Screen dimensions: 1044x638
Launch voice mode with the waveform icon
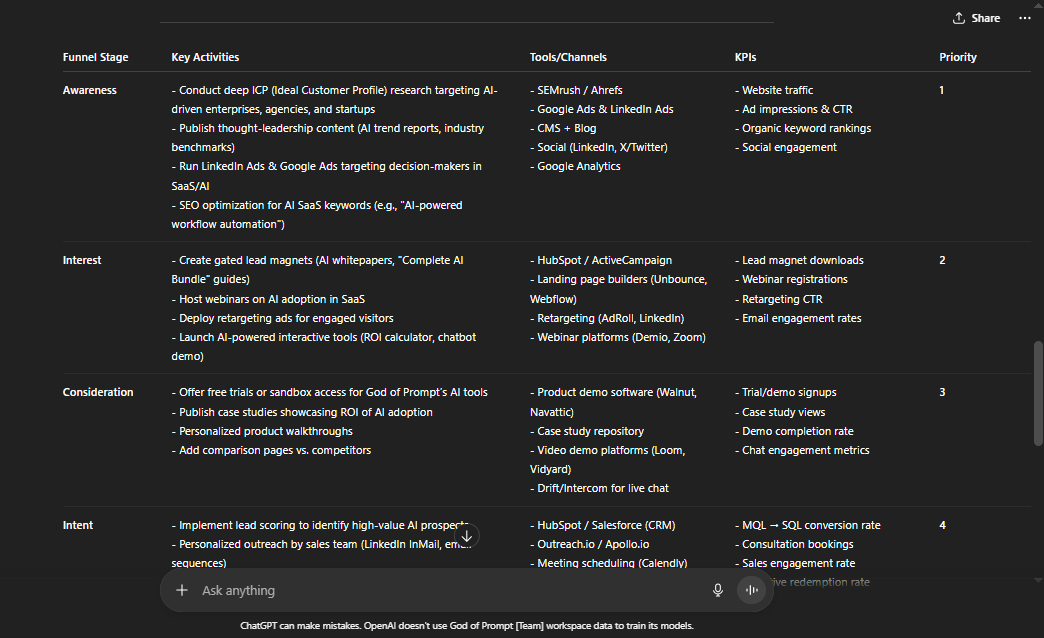(752, 590)
